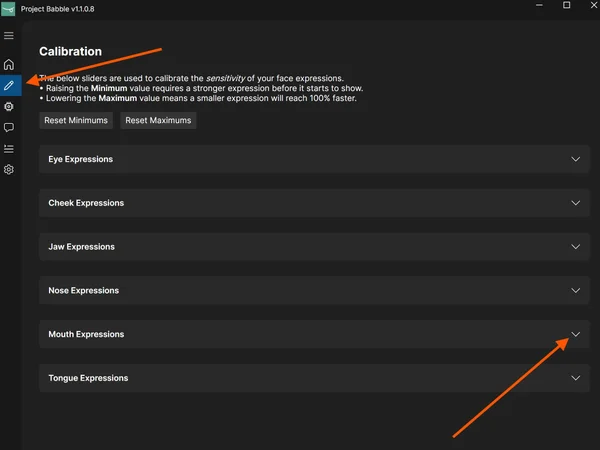This screenshot has height=450, width=600.
Task: Maximize the Project Babble window
Action: (566, 6)
